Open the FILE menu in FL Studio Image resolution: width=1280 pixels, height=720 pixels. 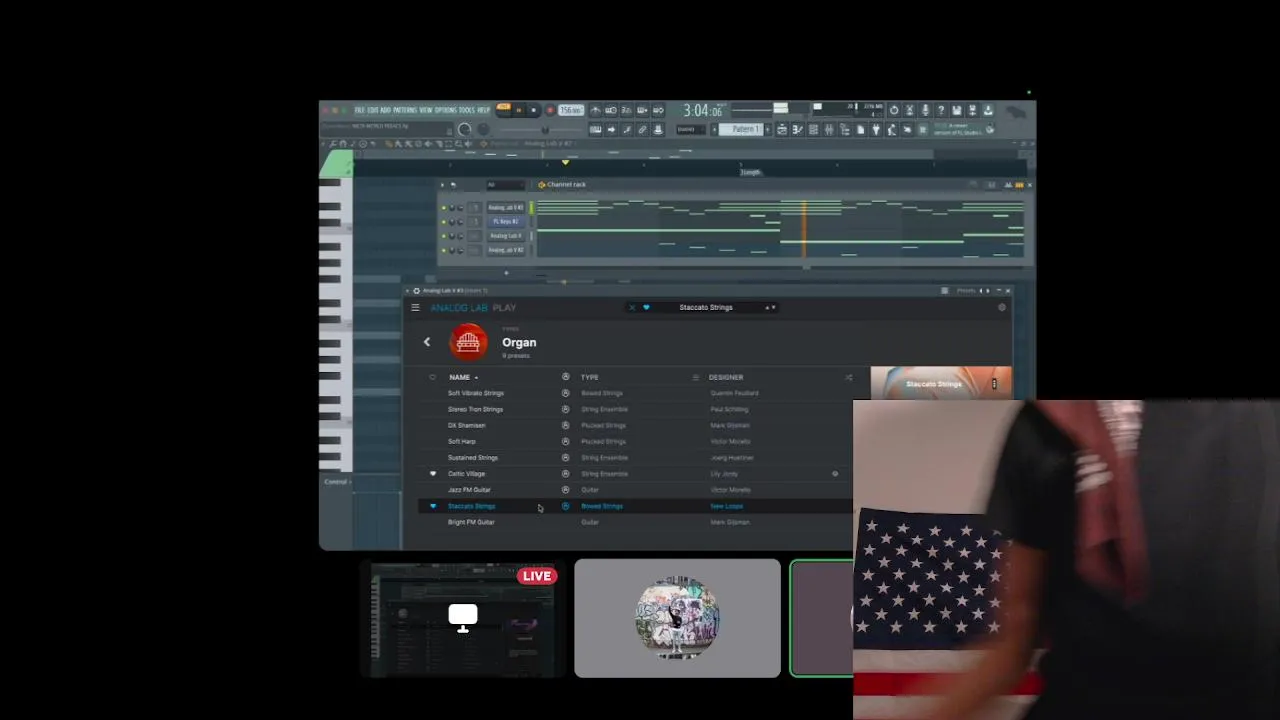(x=360, y=110)
